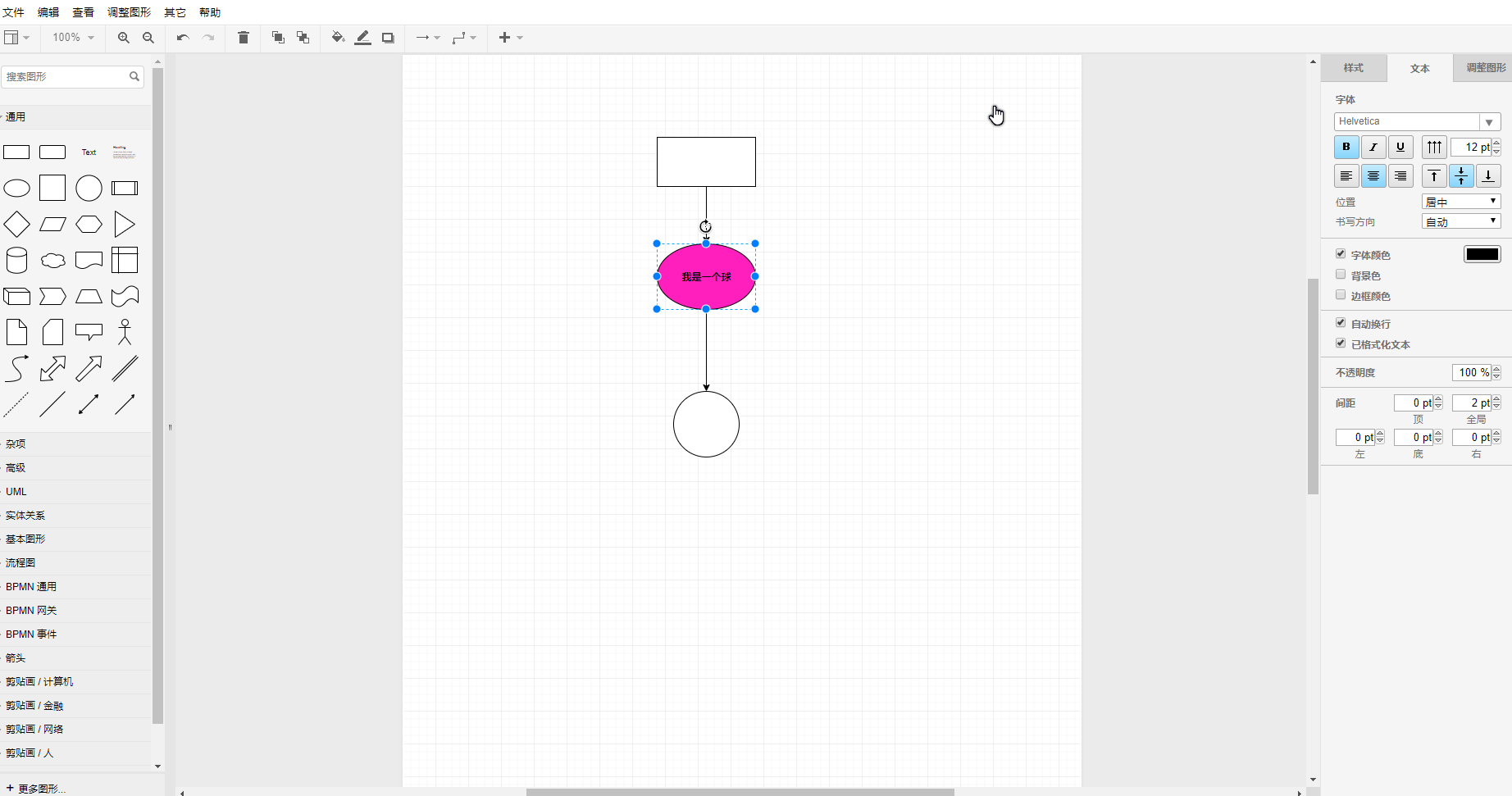Uncheck the 字体颜色 checkbox
1512x796 pixels.
1341,254
